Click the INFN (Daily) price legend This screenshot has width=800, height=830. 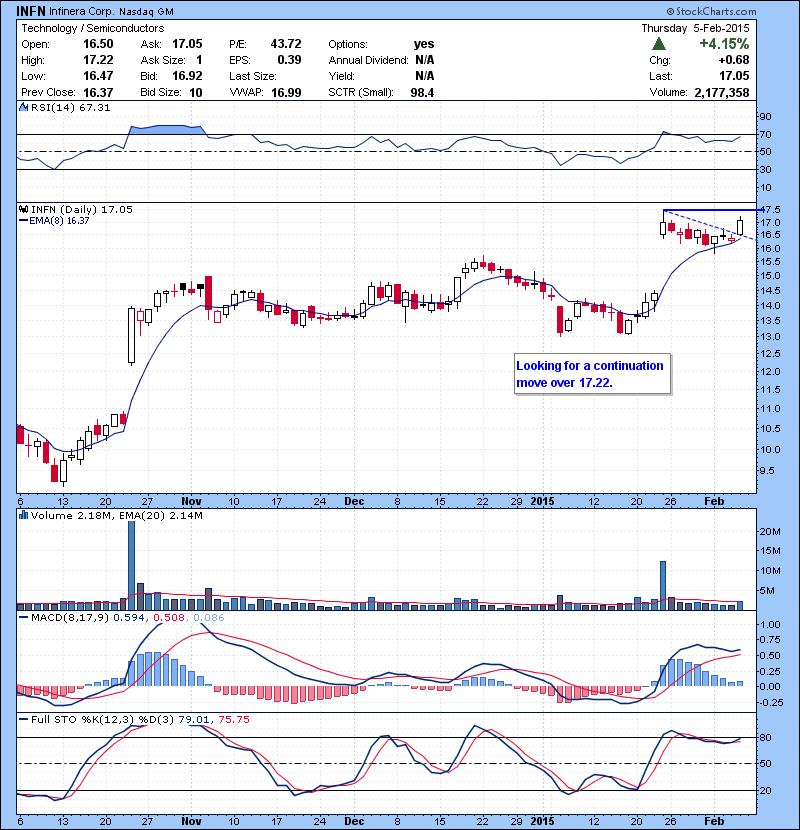point(70,210)
